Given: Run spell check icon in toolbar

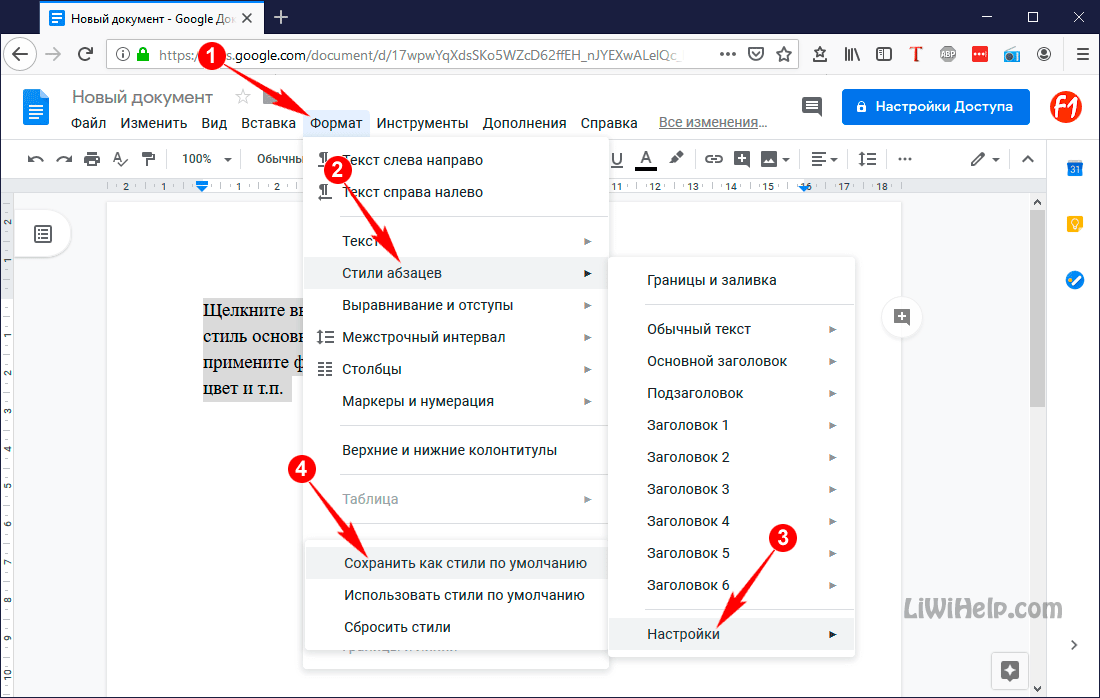Looking at the screenshot, I should (x=121, y=159).
